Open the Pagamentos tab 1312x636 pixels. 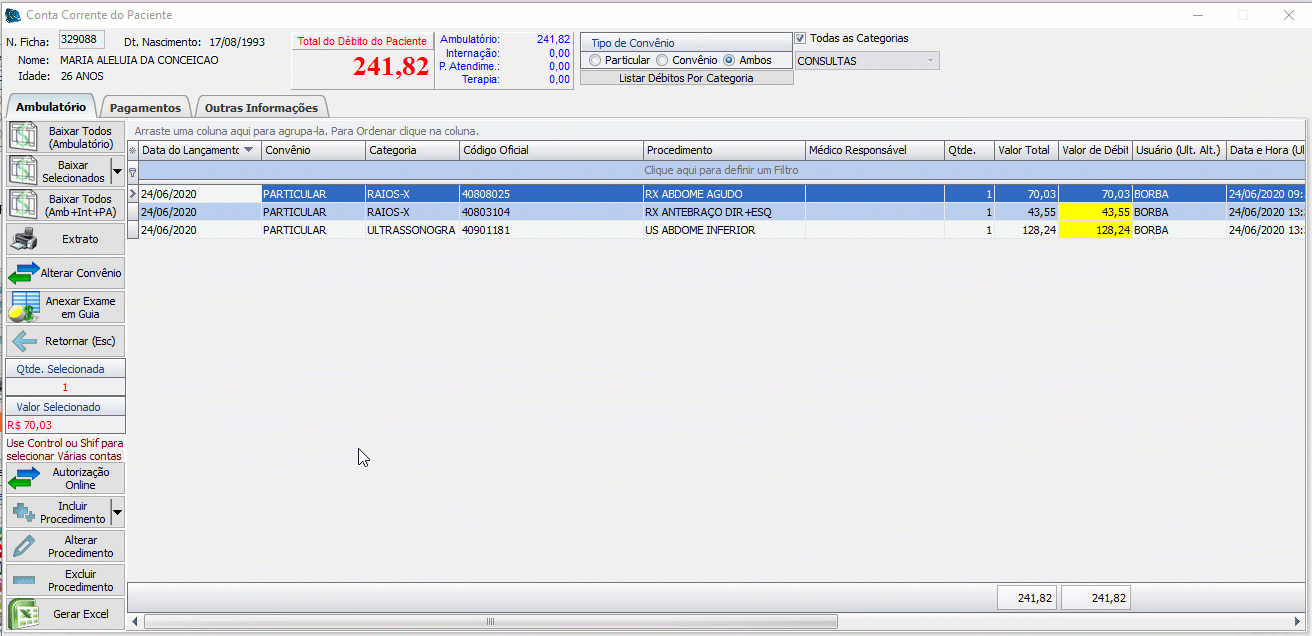(145, 107)
